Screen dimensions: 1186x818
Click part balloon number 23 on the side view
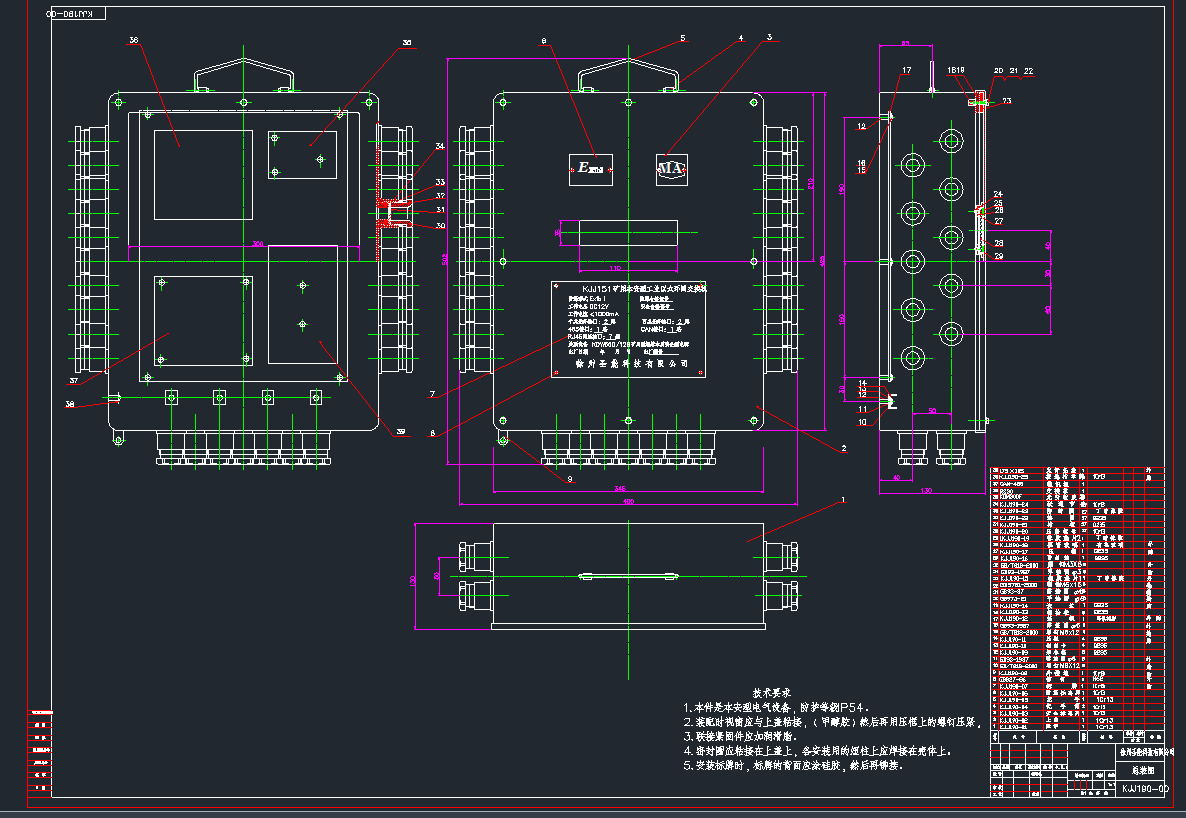pyautogui.click(x=1006, y=101)
